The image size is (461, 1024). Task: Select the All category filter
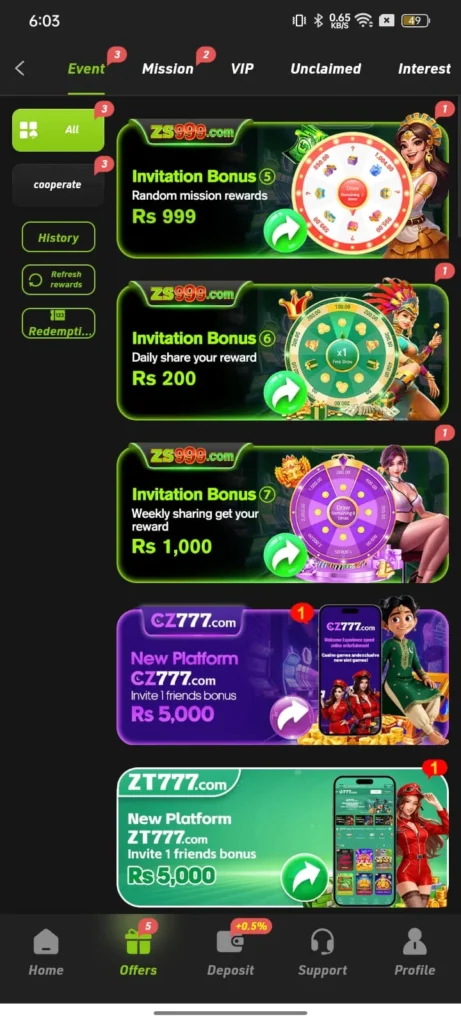coord(58,130)
